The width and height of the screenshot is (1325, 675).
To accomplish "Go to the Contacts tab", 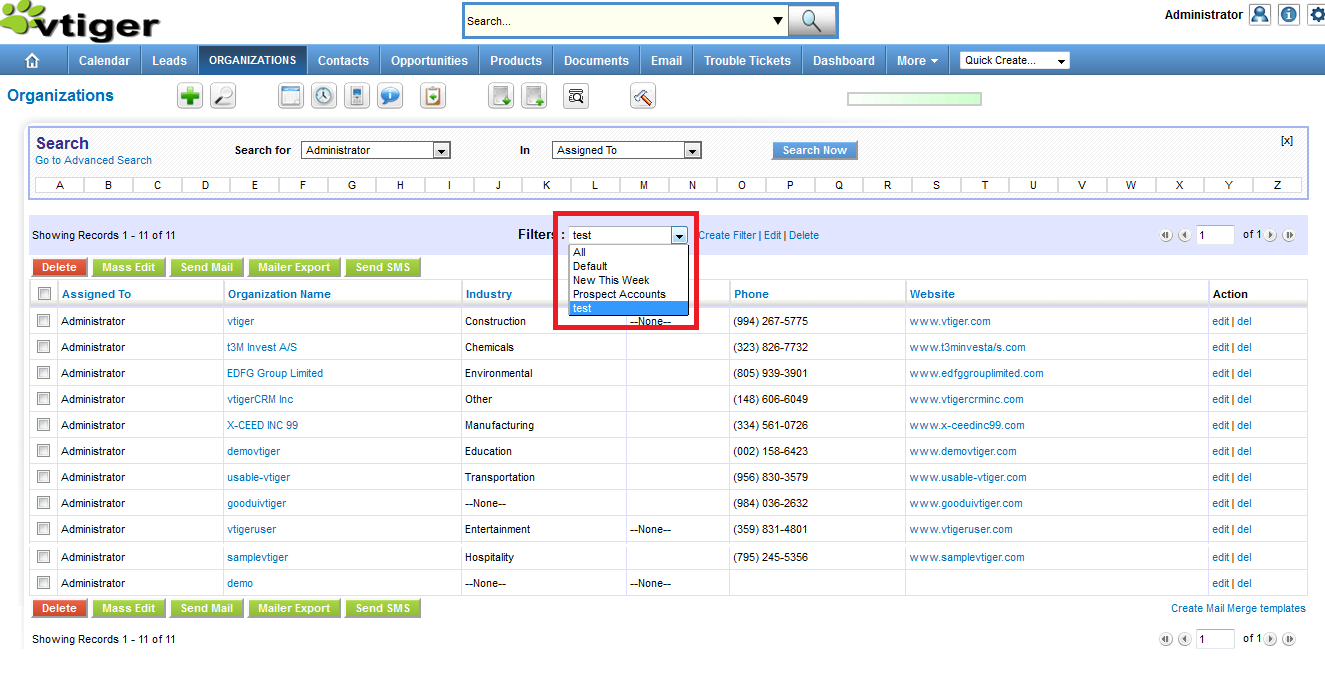I will (343, 61).
